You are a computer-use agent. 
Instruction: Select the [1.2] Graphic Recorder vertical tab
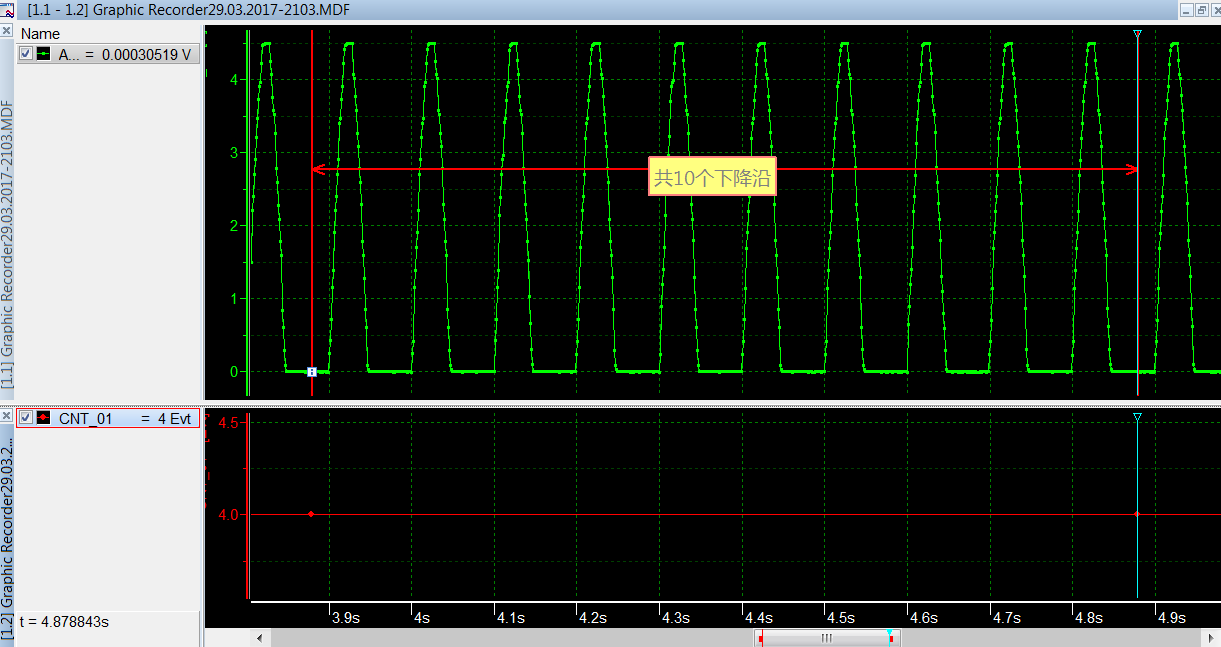pos(7,520)
